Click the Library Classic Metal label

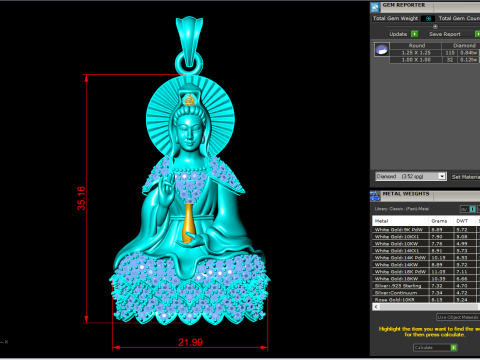[401, 209]
